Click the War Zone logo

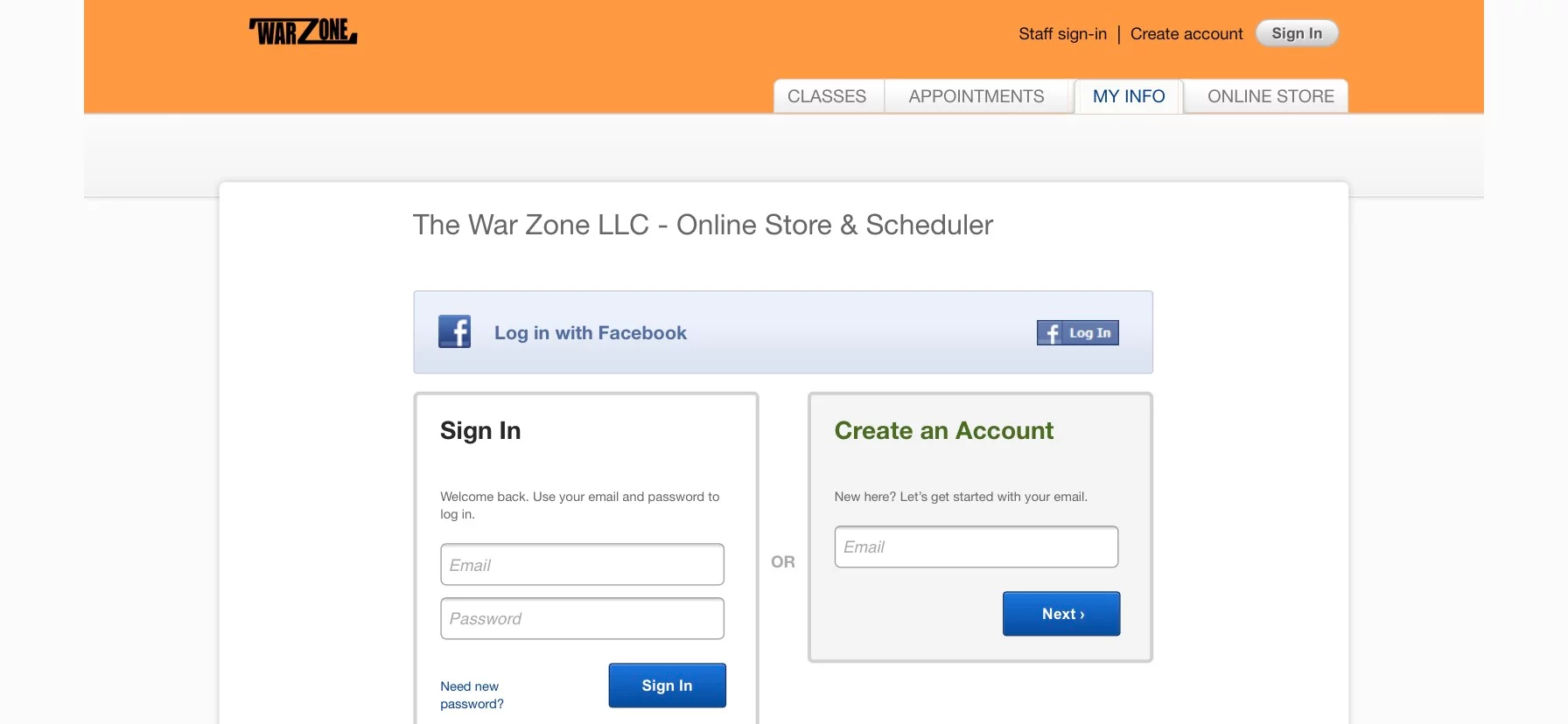pyautogui.click(x=302, y=31)
